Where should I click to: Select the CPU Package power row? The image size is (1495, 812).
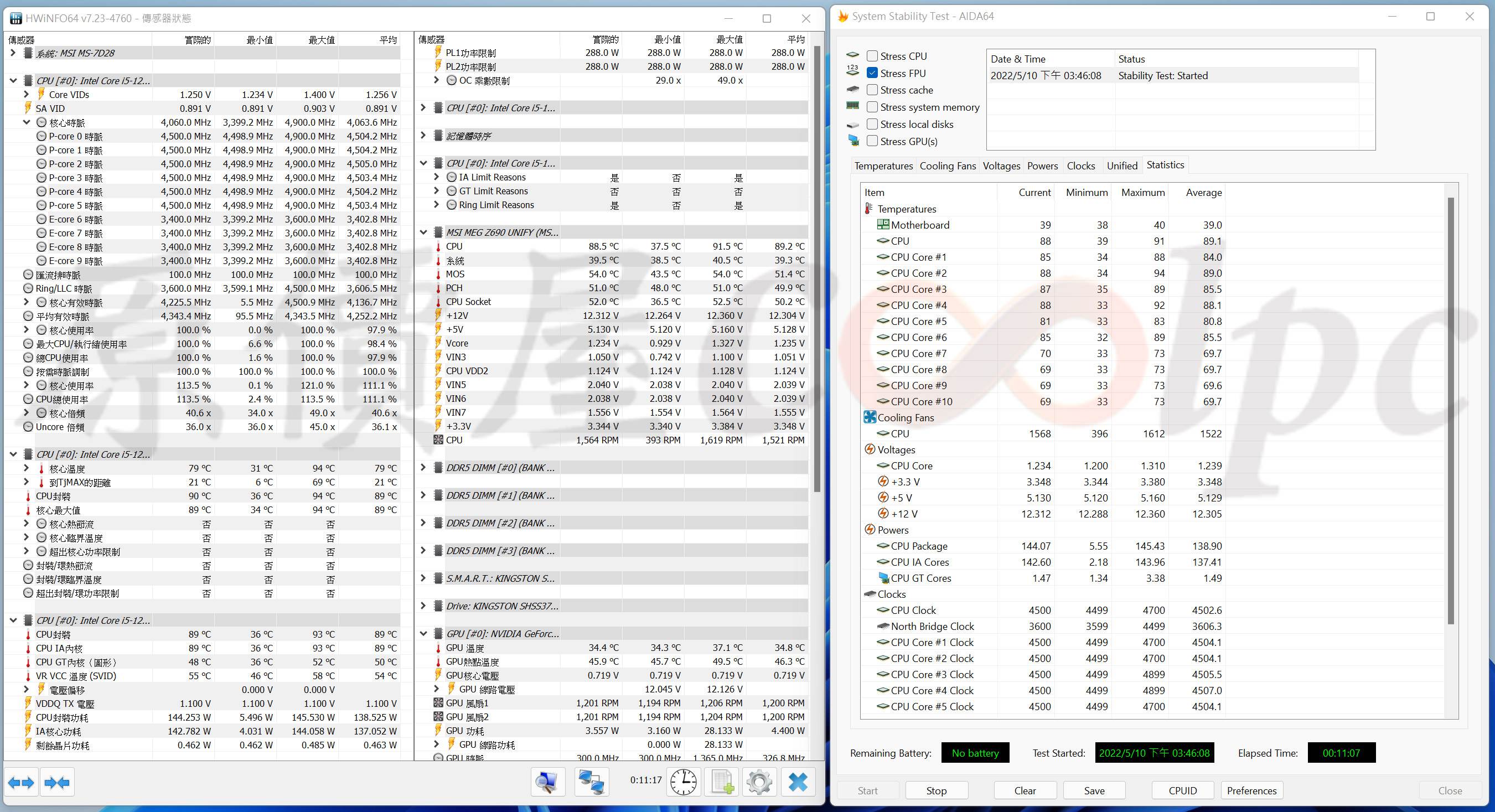pyautogui.click(x=1043, y=546)
